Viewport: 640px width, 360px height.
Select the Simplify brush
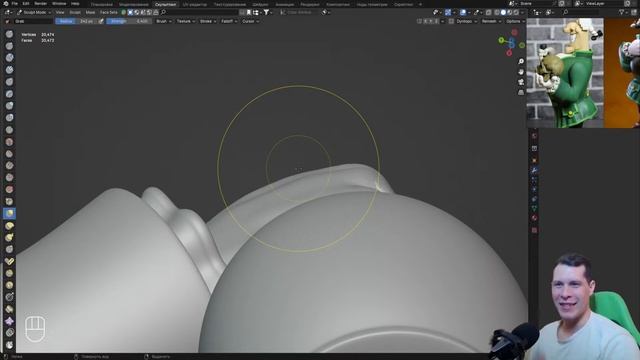click(x=9, y=333)
